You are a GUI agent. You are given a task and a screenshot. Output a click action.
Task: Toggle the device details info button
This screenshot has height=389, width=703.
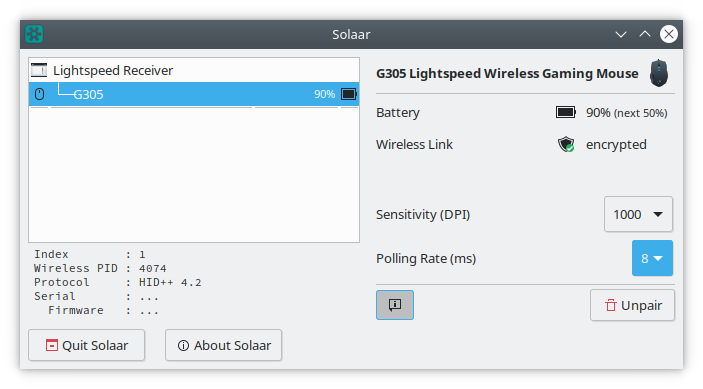[x=395, y=305]
